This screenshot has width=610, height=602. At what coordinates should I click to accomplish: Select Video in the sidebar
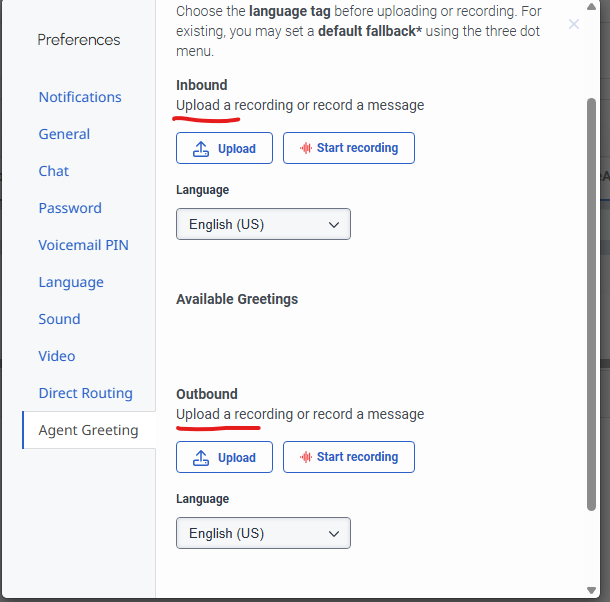click(x=57, y=356)
